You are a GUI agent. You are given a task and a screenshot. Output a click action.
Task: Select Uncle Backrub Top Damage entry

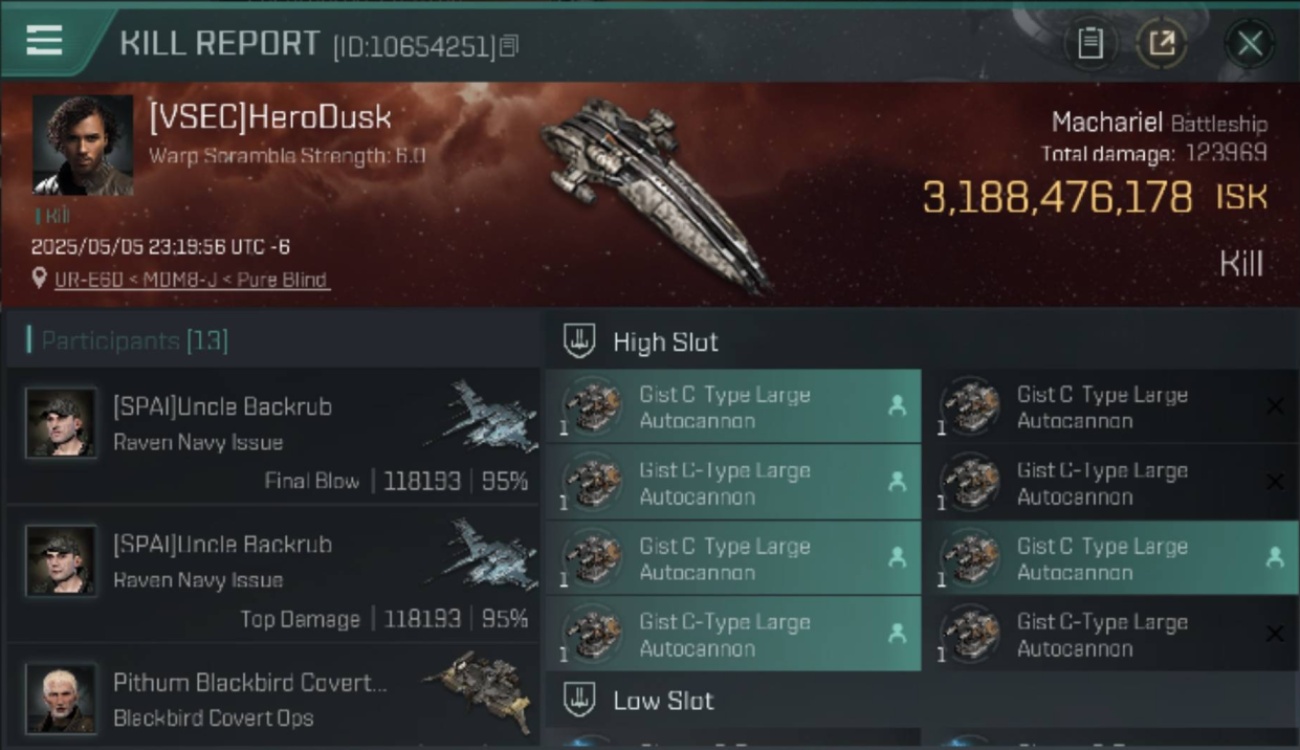(x=272, y=574)
